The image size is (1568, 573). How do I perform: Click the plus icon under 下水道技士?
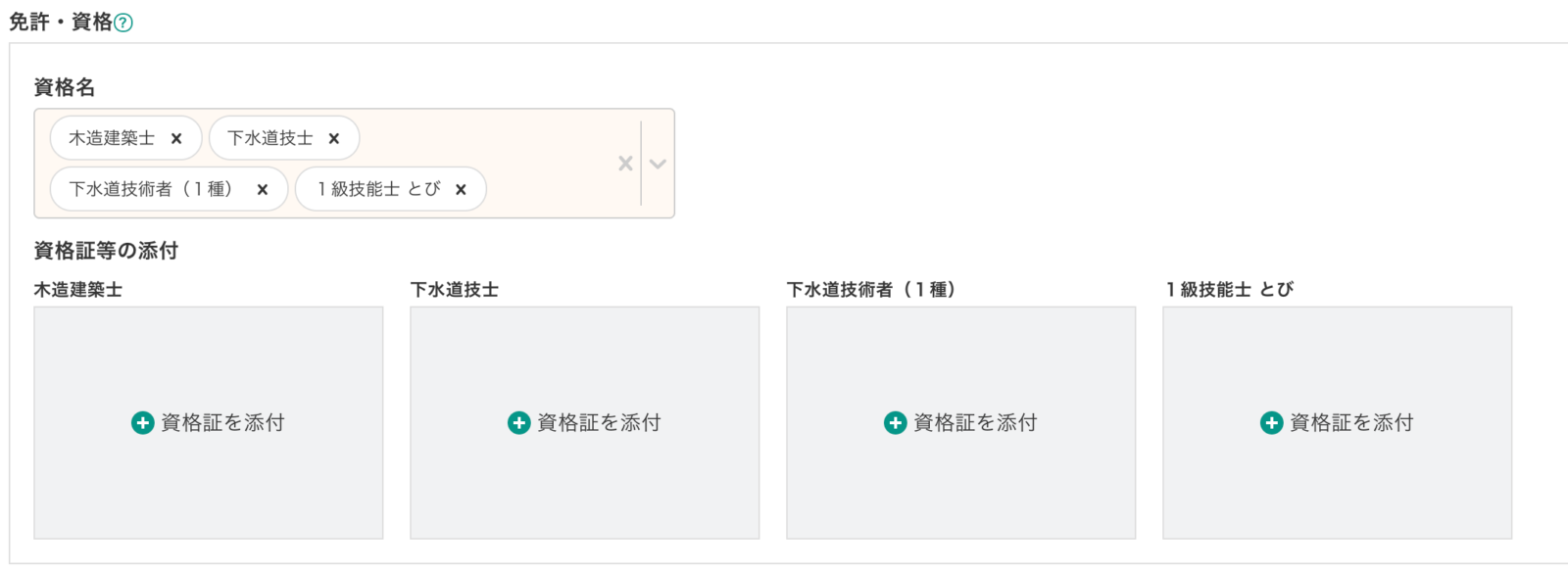[518, 422]
